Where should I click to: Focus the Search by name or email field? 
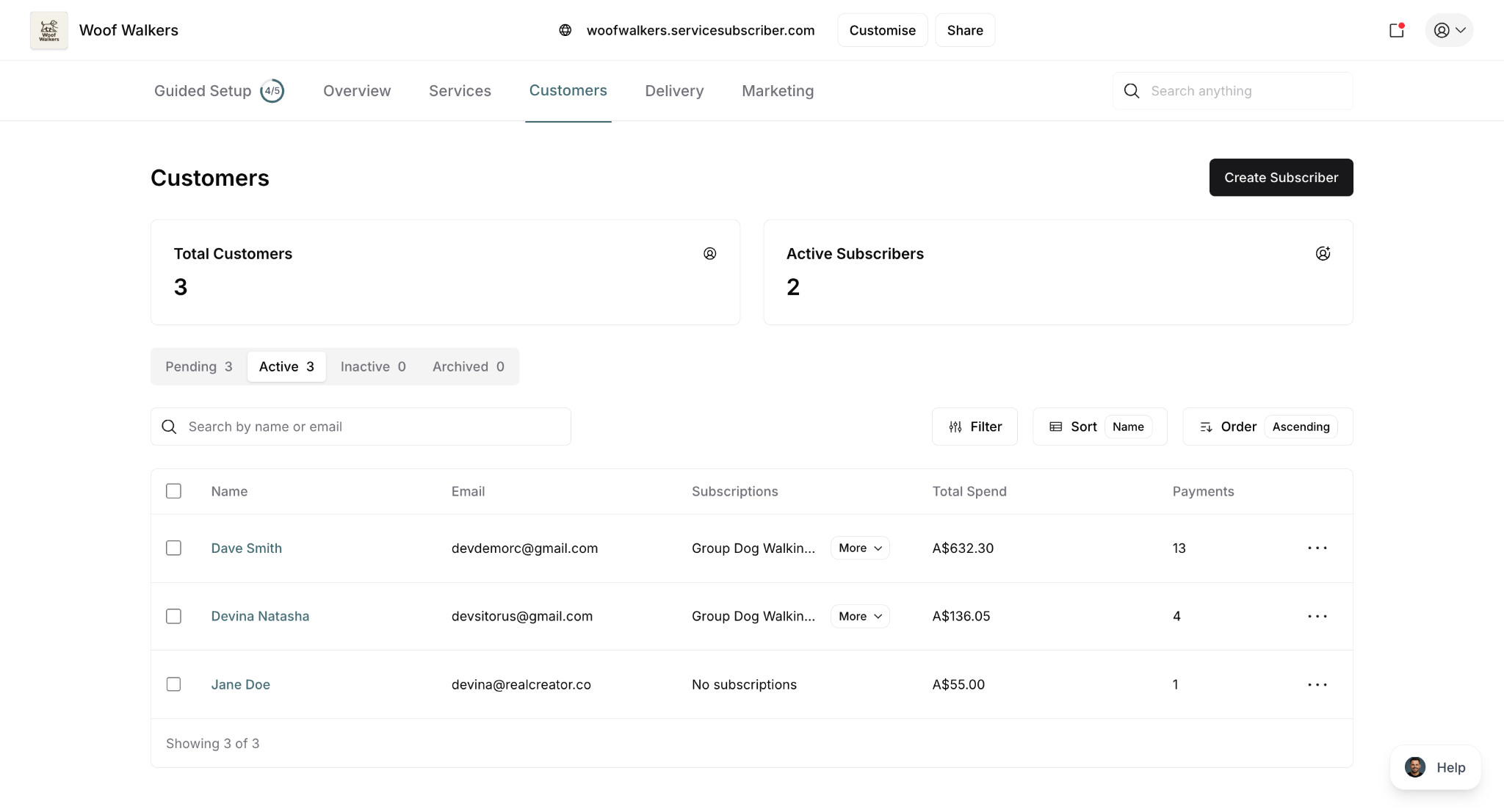click(375, 427)
